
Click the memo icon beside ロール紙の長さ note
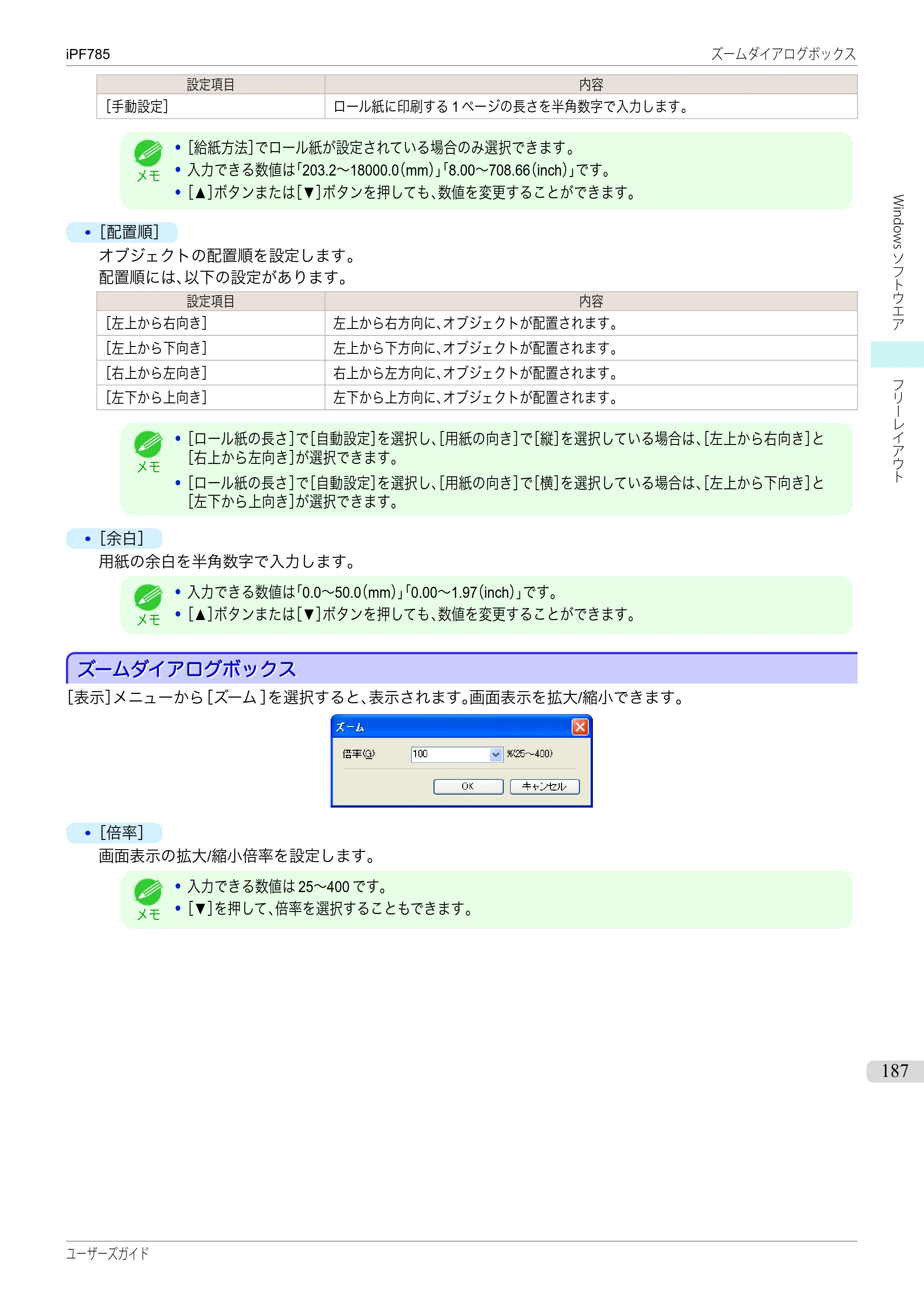(148, 444)
